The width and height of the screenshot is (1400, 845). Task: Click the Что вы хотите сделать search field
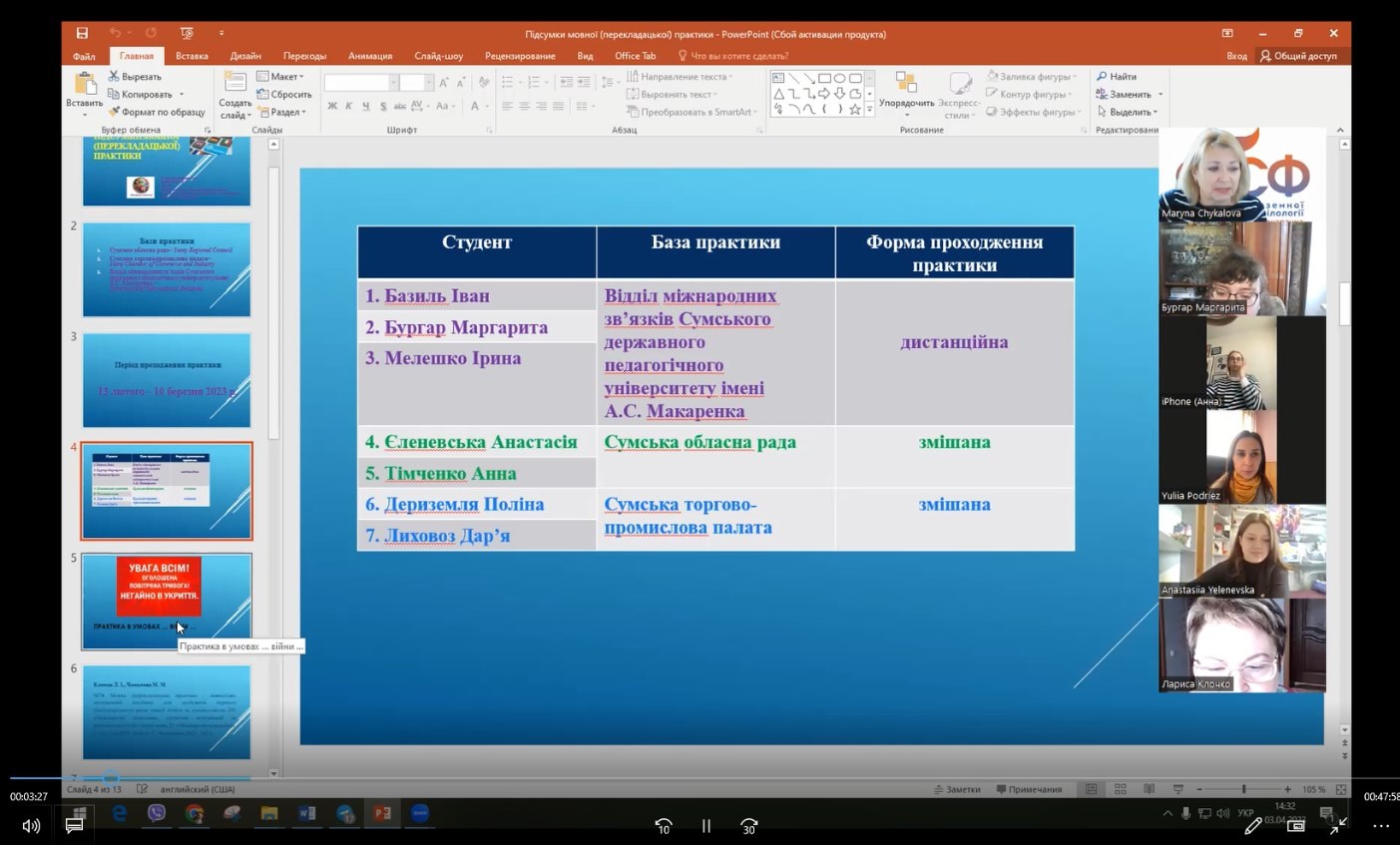pos(733,56)
